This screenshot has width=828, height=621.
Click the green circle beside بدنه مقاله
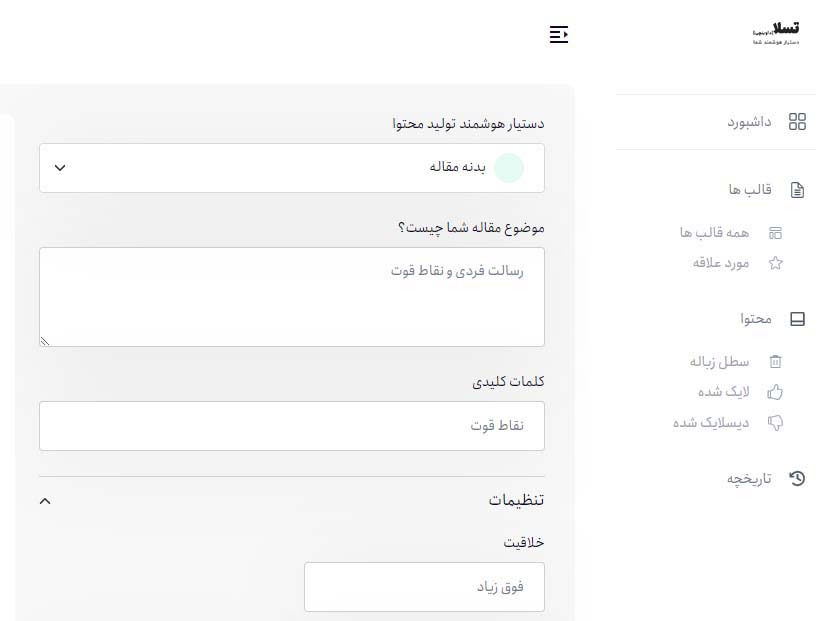pyautogui.click(x=509, y=168)
